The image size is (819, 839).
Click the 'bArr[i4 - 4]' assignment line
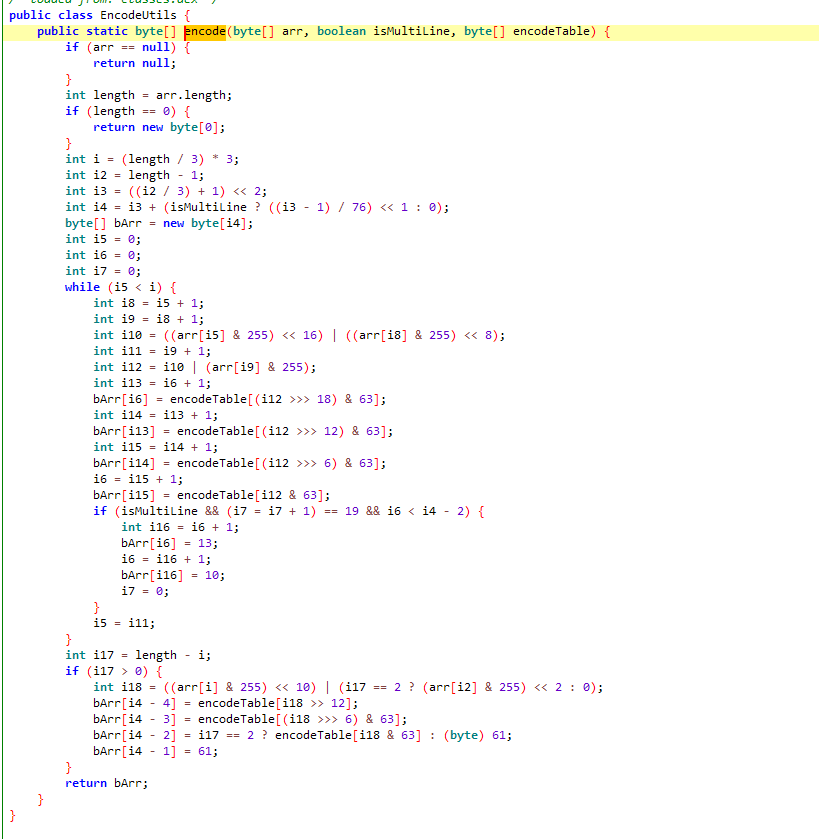[x=225, y=704]
